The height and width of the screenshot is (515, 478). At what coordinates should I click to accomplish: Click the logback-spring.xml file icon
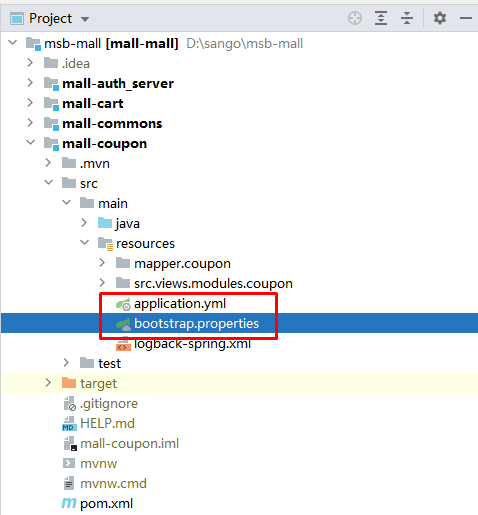123,344
